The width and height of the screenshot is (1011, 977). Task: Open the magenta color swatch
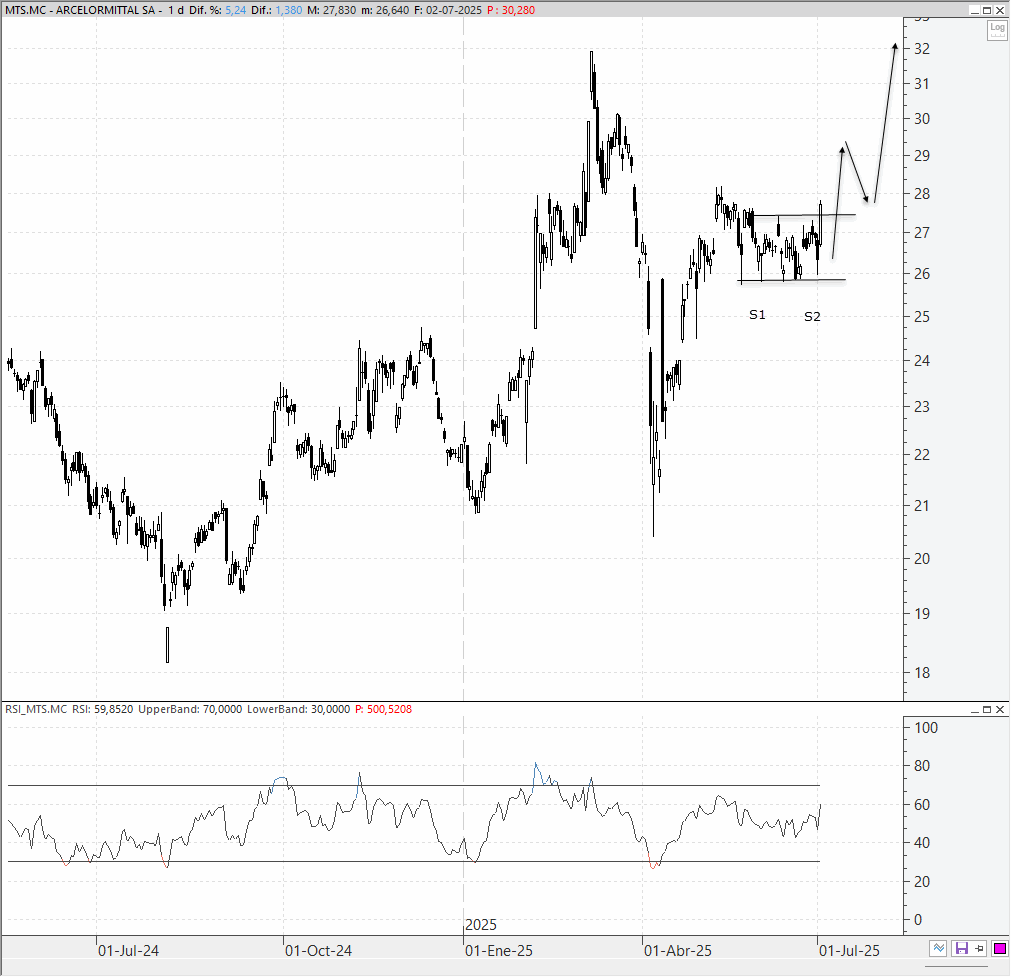point(999,948)
